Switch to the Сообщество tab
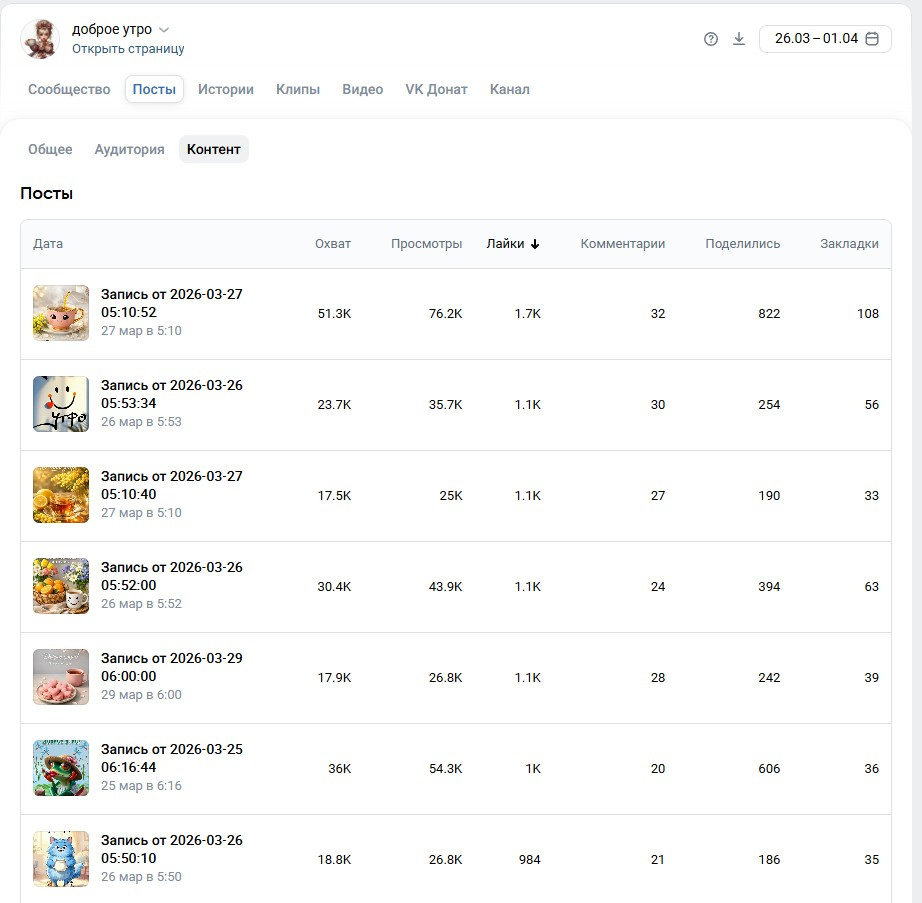The height and width of the screenshot is (903, 922). (x=69, y=89)
